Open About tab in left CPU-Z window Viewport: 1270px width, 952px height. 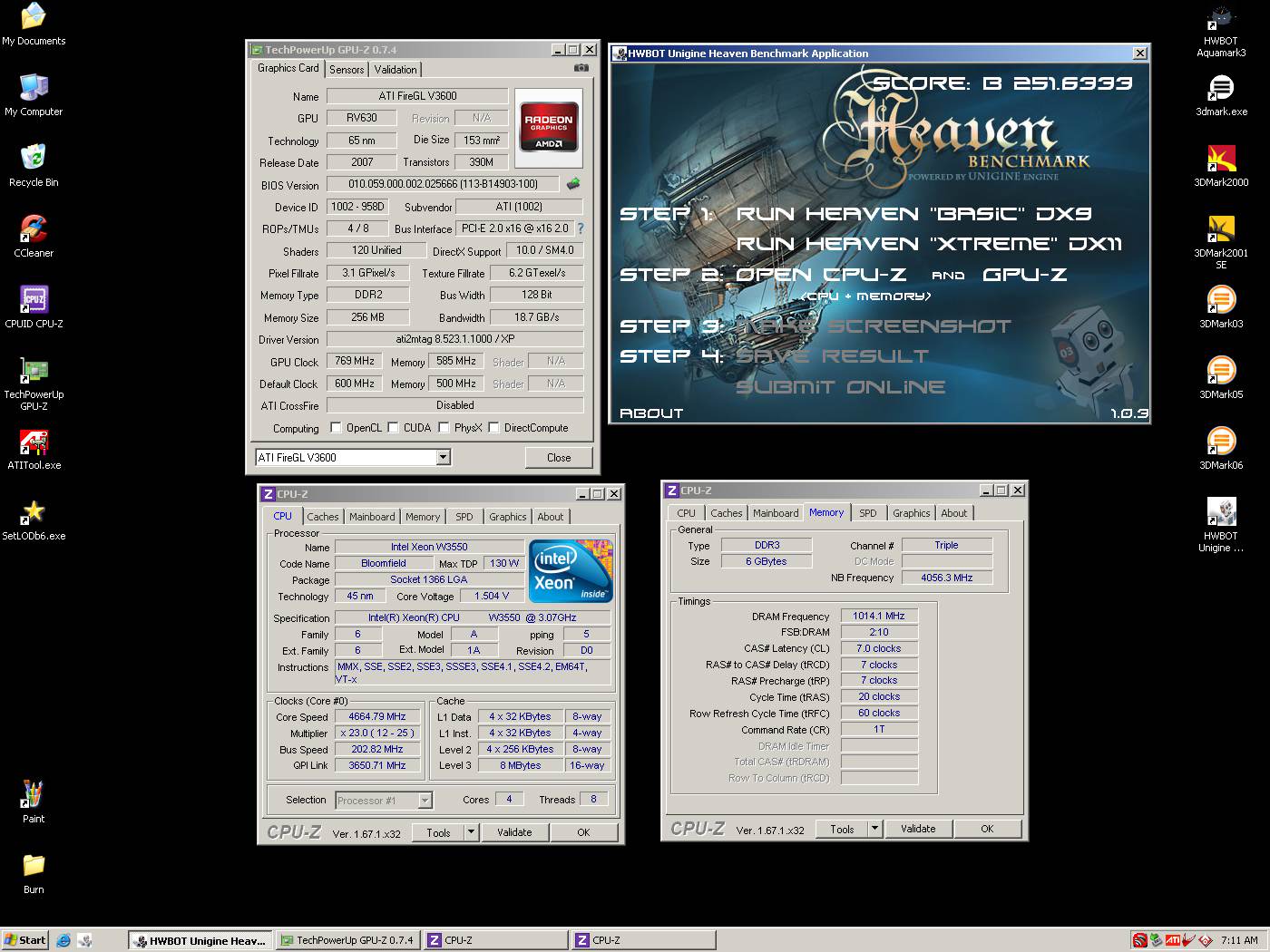point(550,517)
